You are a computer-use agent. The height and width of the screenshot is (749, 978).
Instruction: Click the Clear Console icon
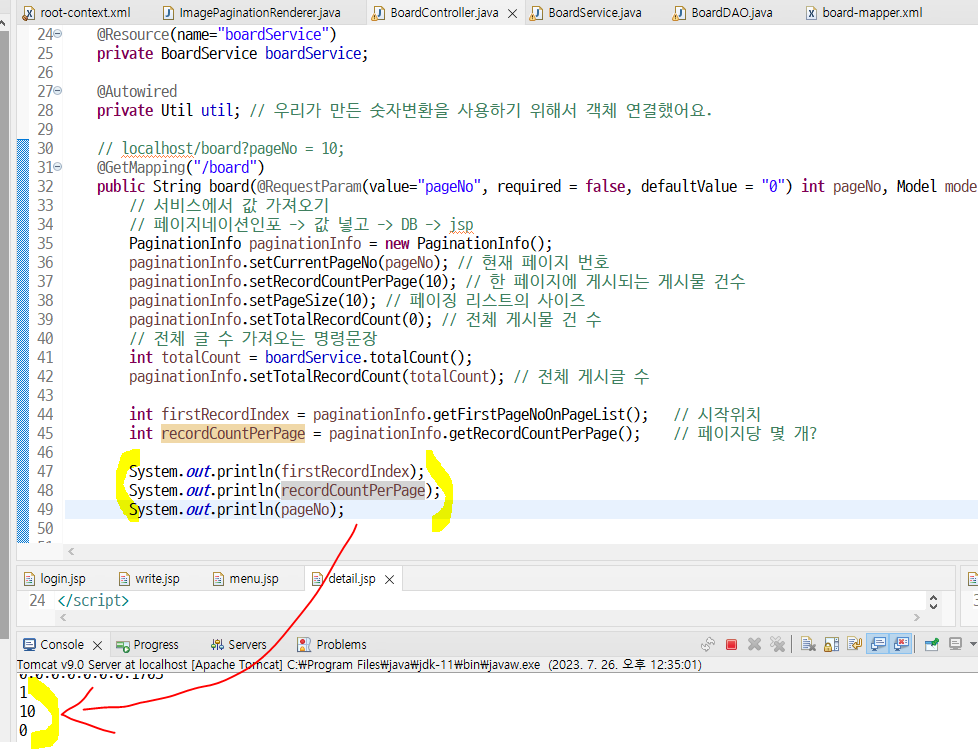click(x=808, y=644)
